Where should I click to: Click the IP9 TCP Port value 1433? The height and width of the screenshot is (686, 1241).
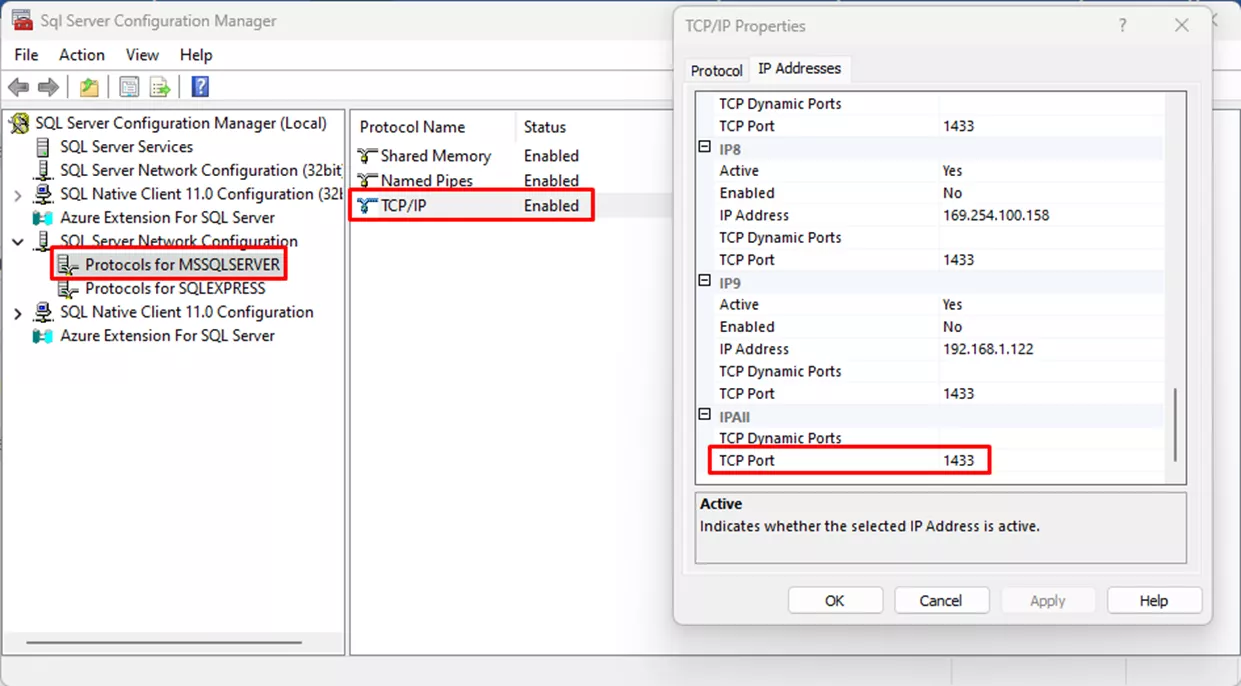click(958, 394)
